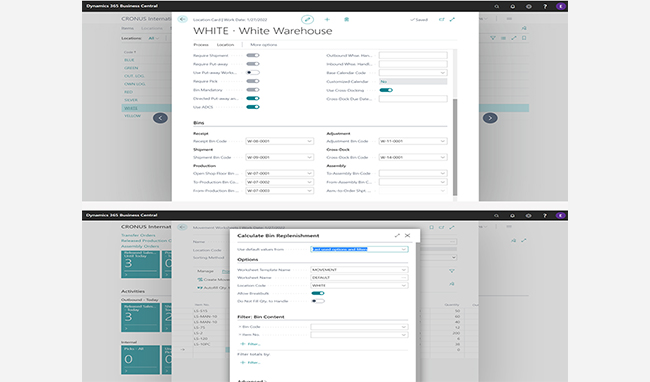Viewport: 650px width, 382px height.
Task: Open Cross-Dock Bin Code dropdown
Action: [442, 157]
